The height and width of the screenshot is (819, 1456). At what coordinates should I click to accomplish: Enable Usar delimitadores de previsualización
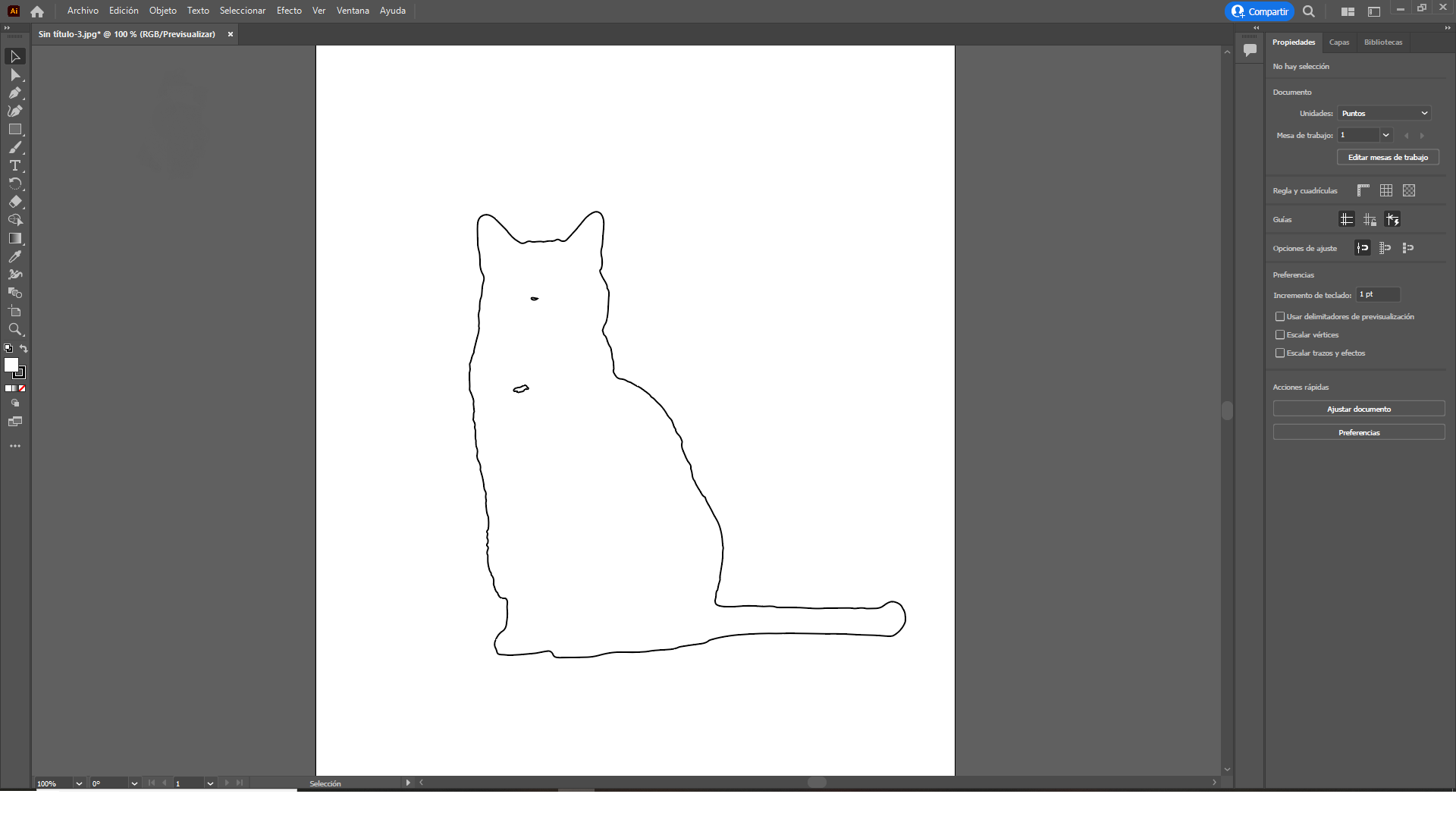point(1280,316)
